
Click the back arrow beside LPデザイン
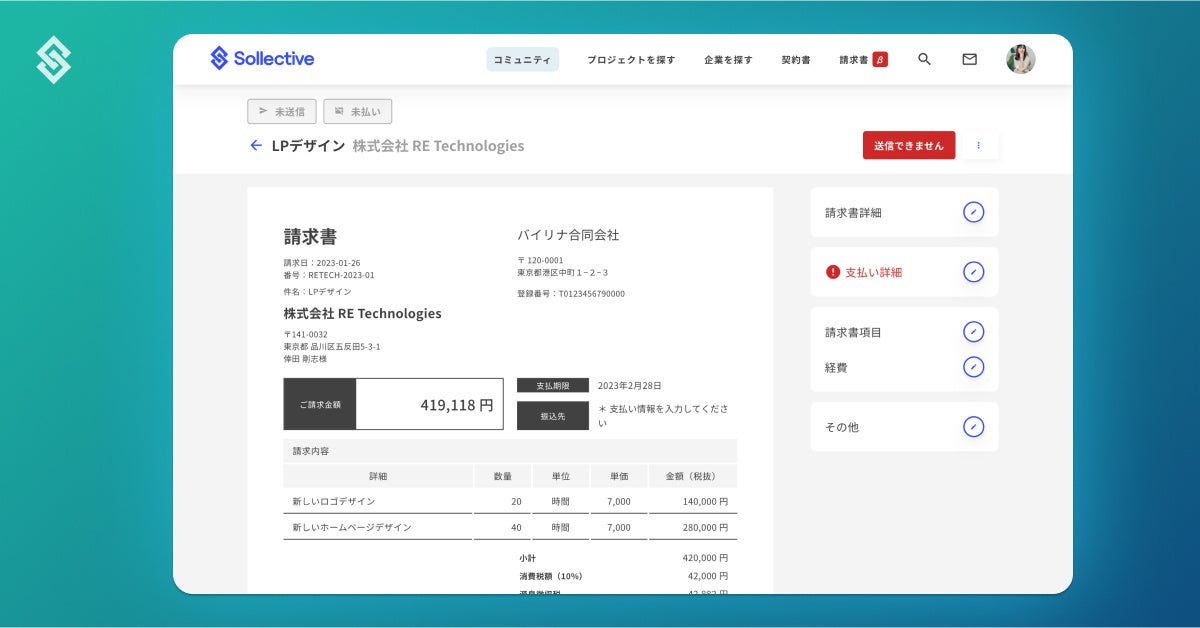256,146
